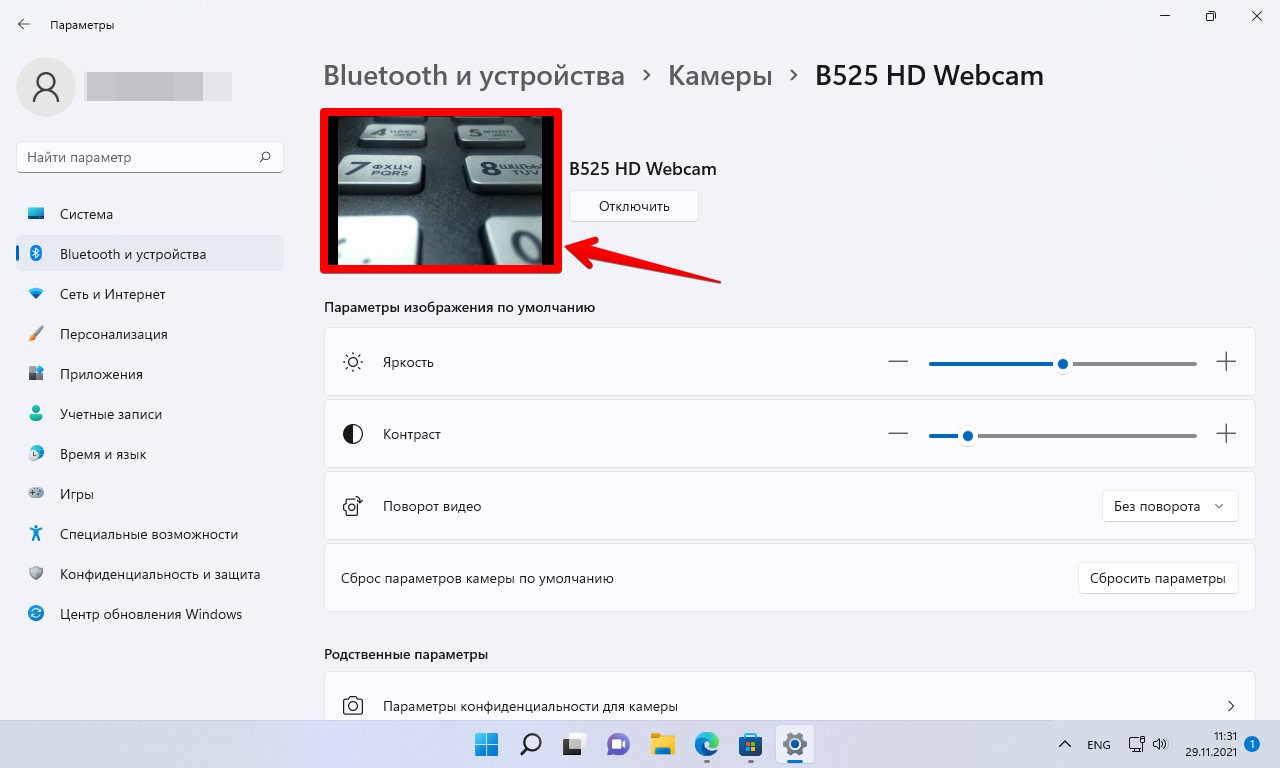This screenshot has height=768, width=1280.
Task: Open the Chat app on the taskbar
Action: coord(618,744)
